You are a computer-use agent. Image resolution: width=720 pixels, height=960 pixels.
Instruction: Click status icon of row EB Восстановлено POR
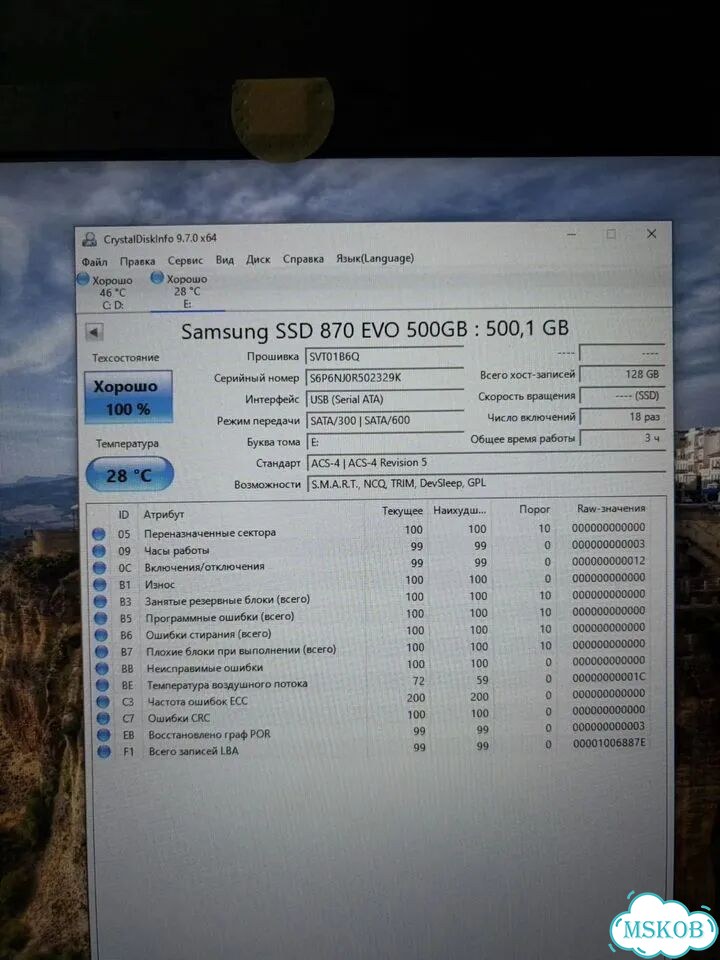pos(103,735)
